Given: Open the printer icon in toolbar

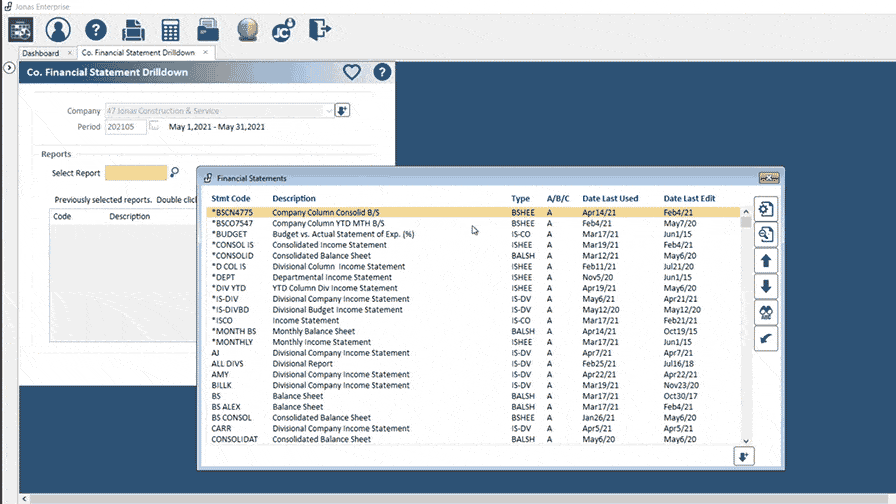Looking at the screenshot, I should point(133,30).
